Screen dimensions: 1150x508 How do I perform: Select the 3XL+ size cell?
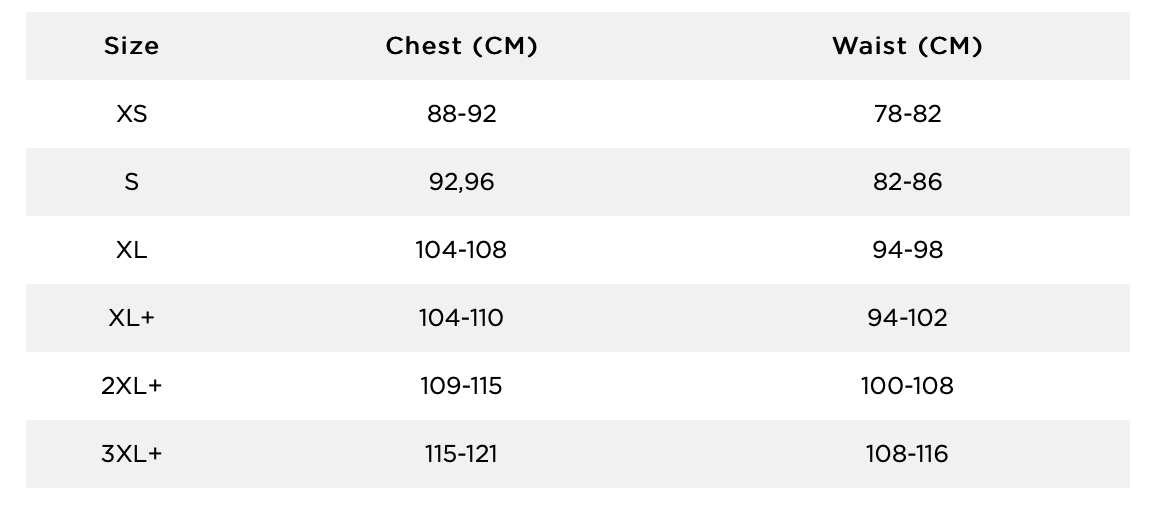[x=131, y=454]
